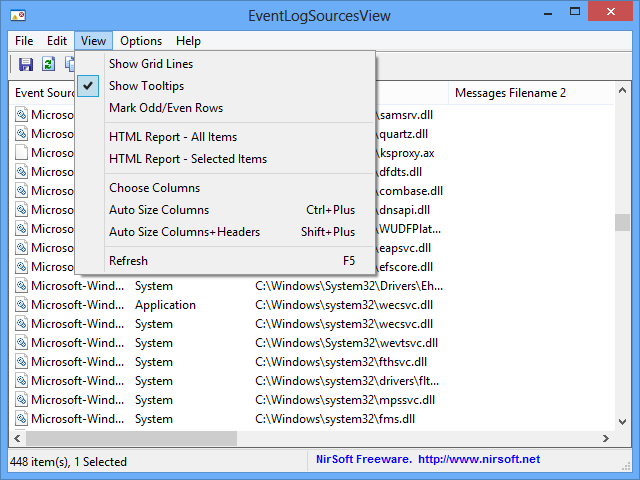This screenshot has width=640, height=480.
Task: Click the \eapsvc.dll filename text
Action: [x=403, y=248]
